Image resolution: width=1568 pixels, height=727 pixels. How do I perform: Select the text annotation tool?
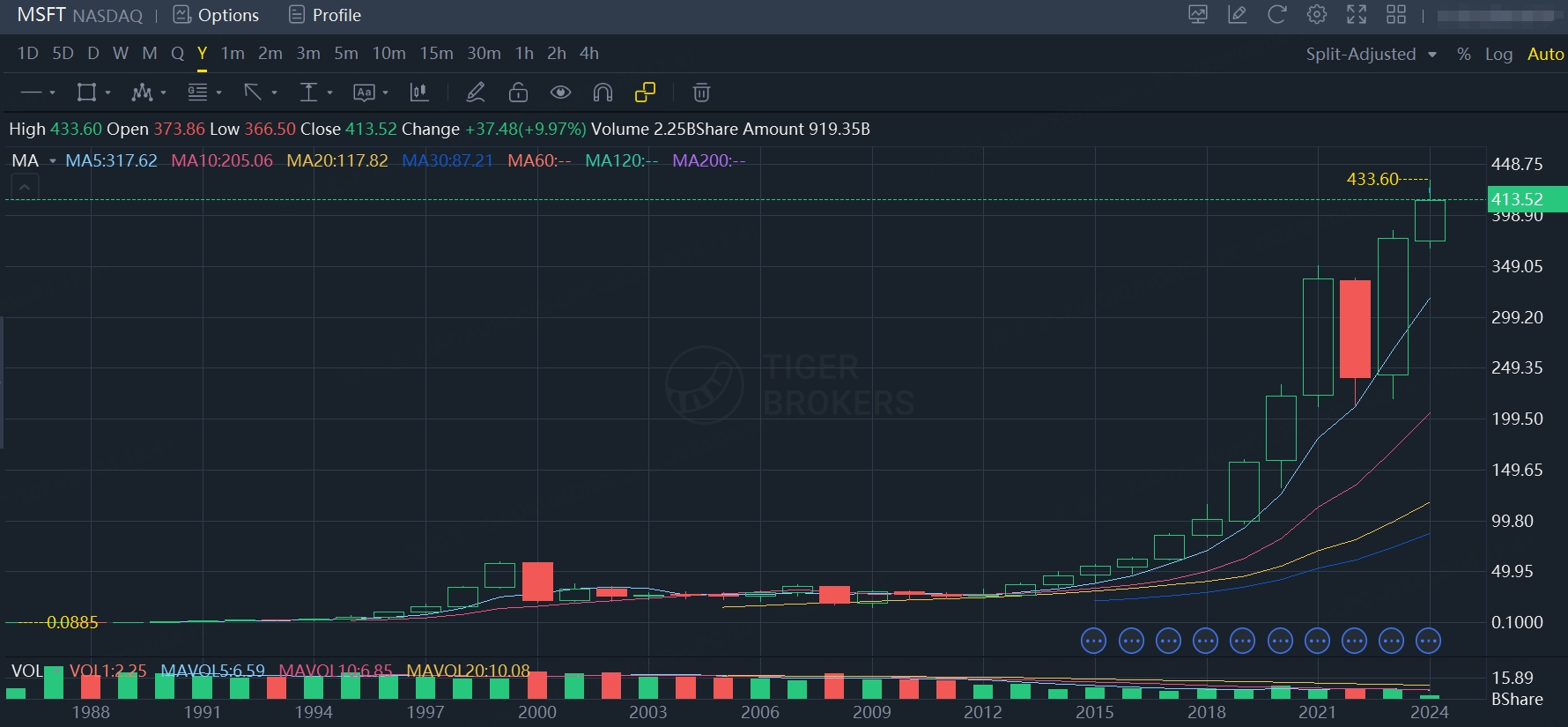(x=364, y=93)
